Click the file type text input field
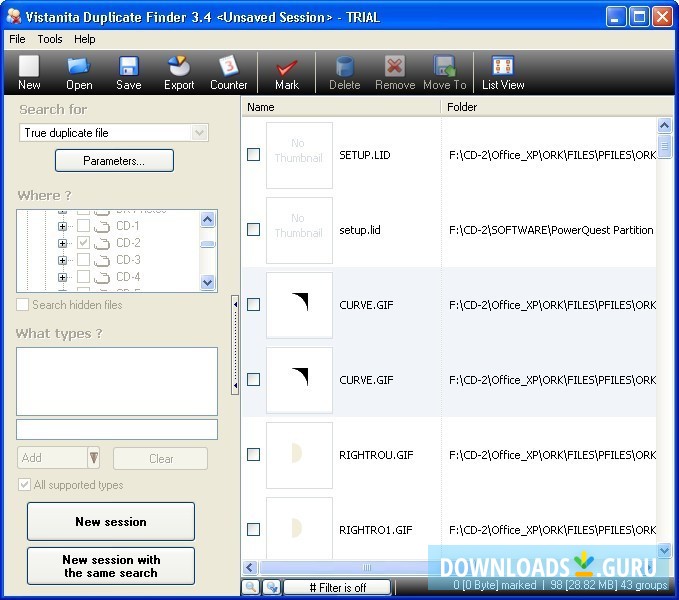Screen dimensions: 679x600 117,429
